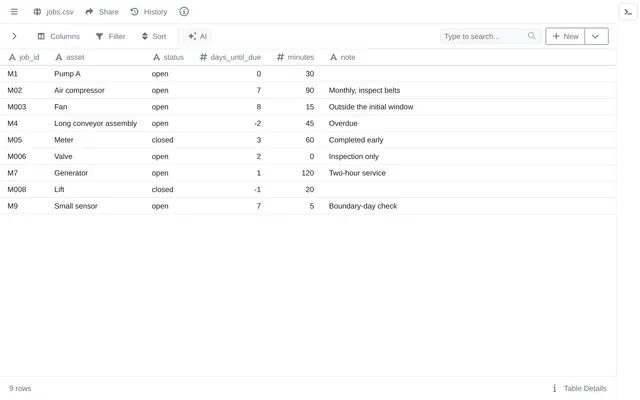Click the status column header
Image resolution: width=640 pixels, height=400 pixels.
(169, 57)
